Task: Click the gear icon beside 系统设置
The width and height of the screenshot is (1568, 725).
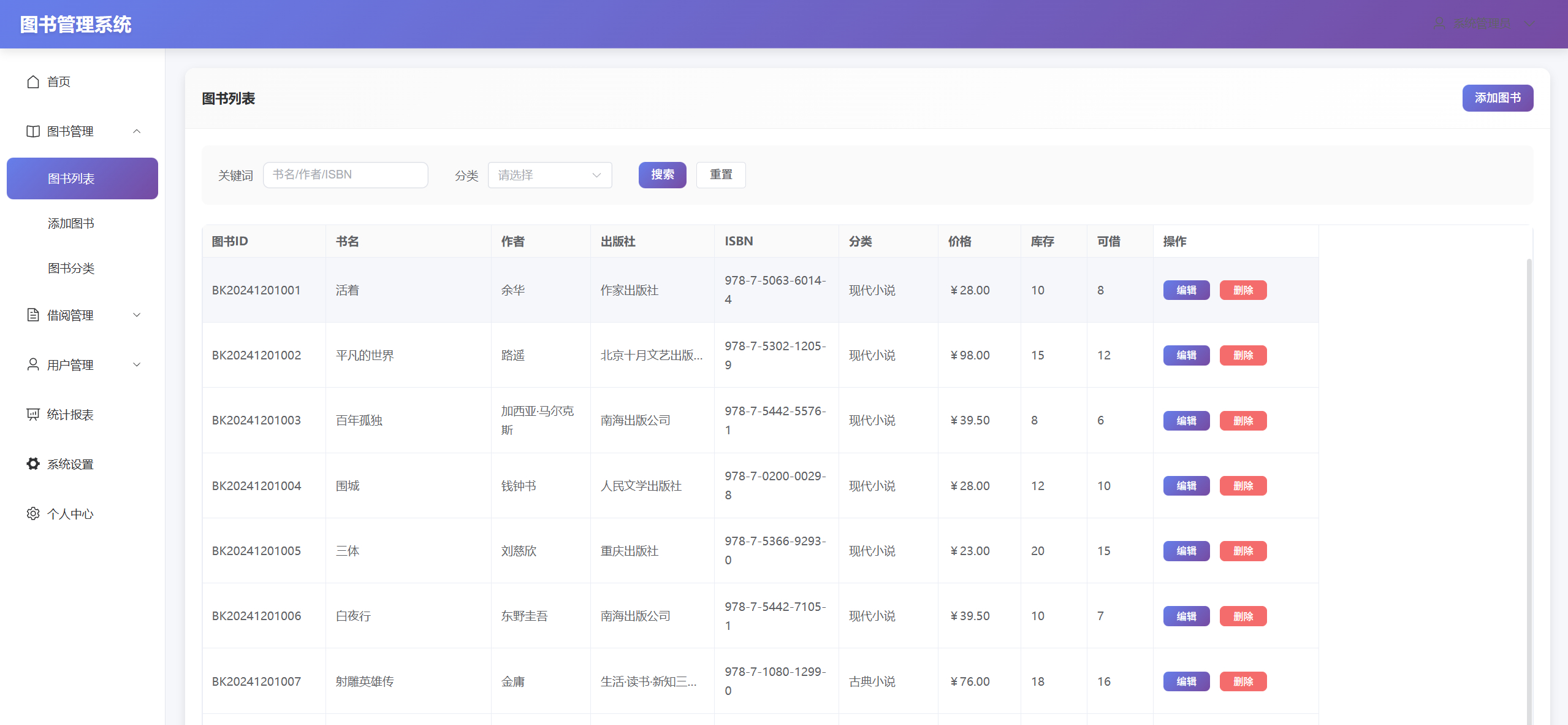Action: click(33, 464)
